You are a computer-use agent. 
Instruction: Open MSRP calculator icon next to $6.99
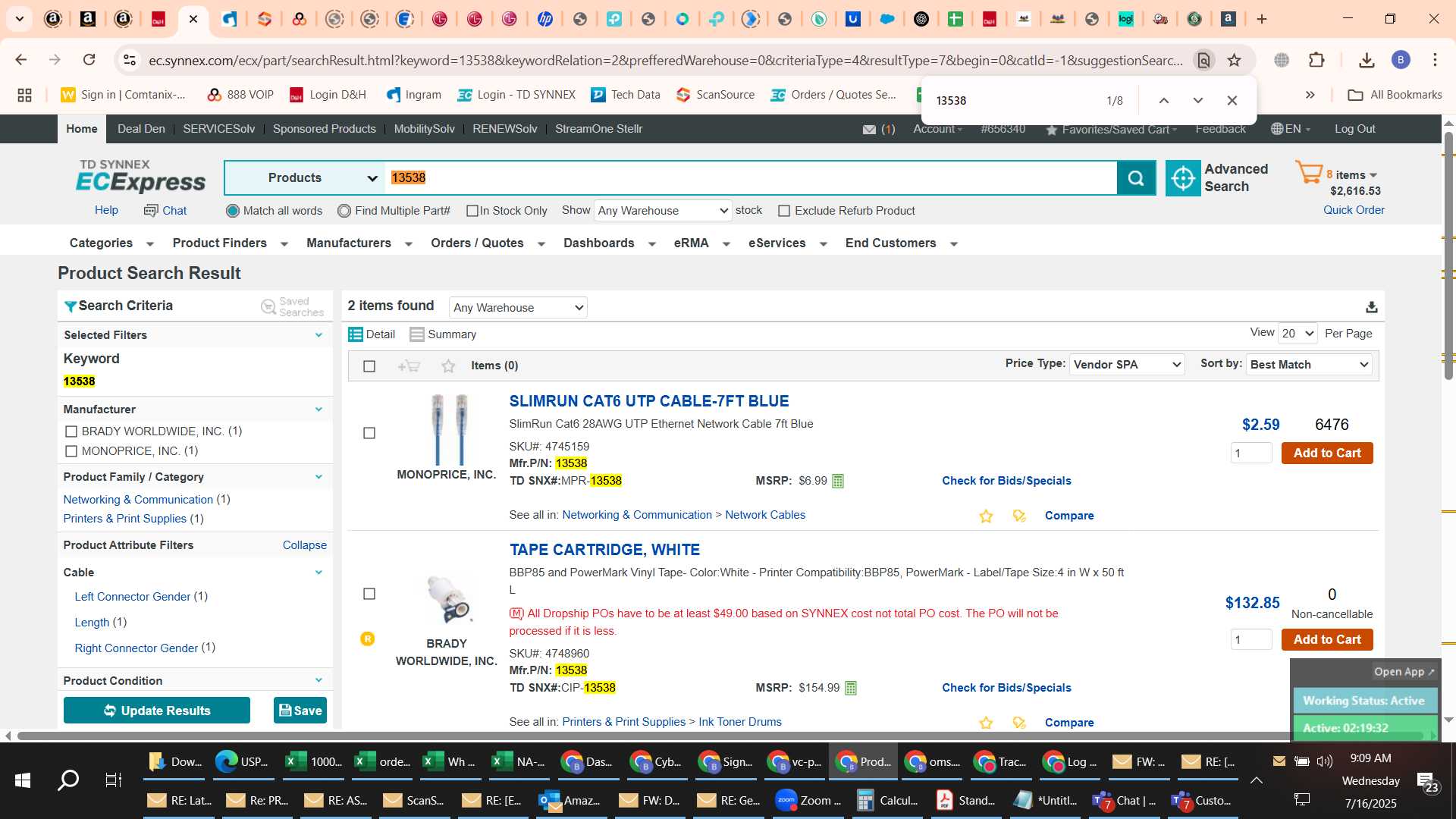(838, 482)
